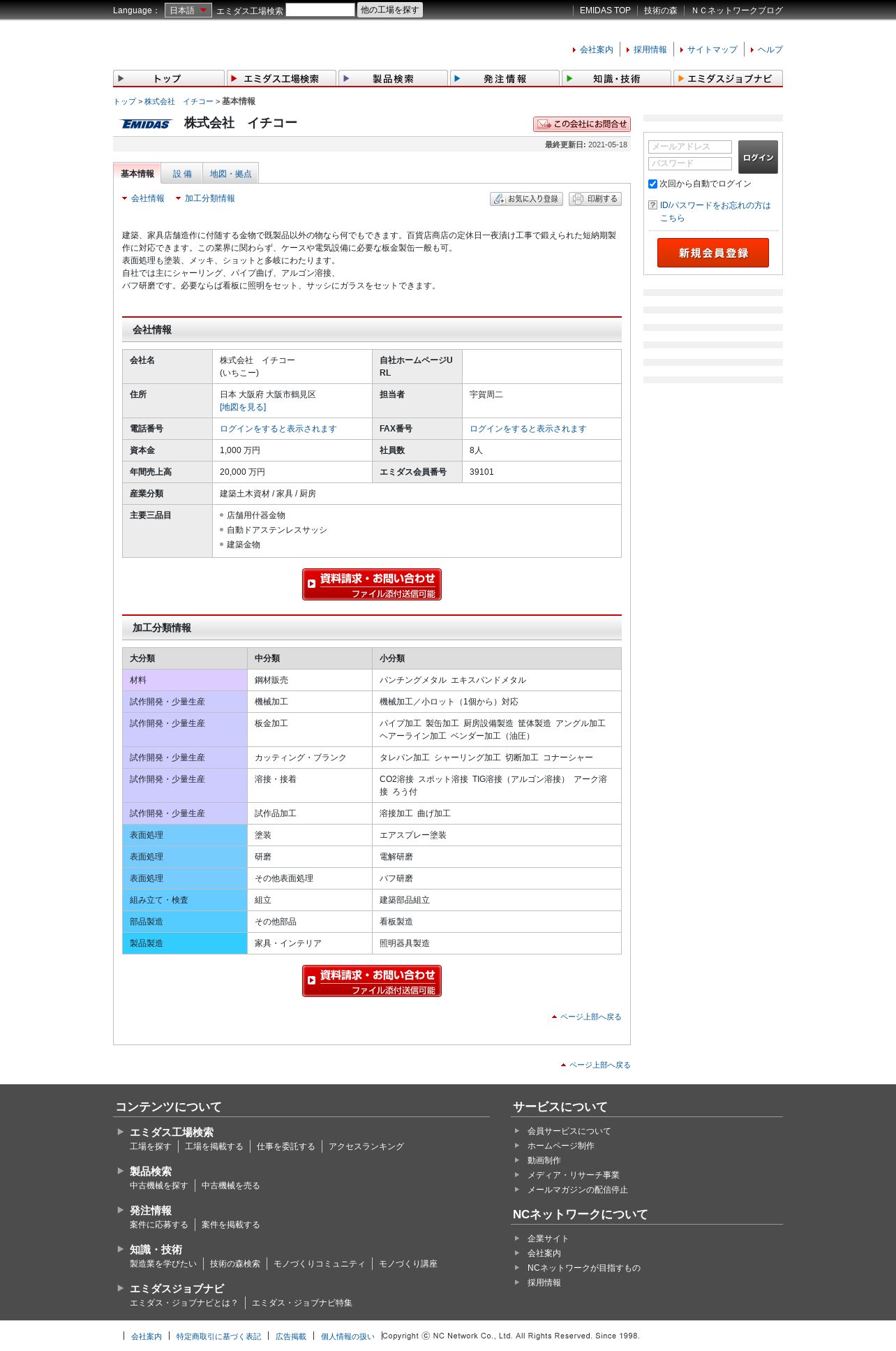Click the 印刷する printer button

point(595,199)
